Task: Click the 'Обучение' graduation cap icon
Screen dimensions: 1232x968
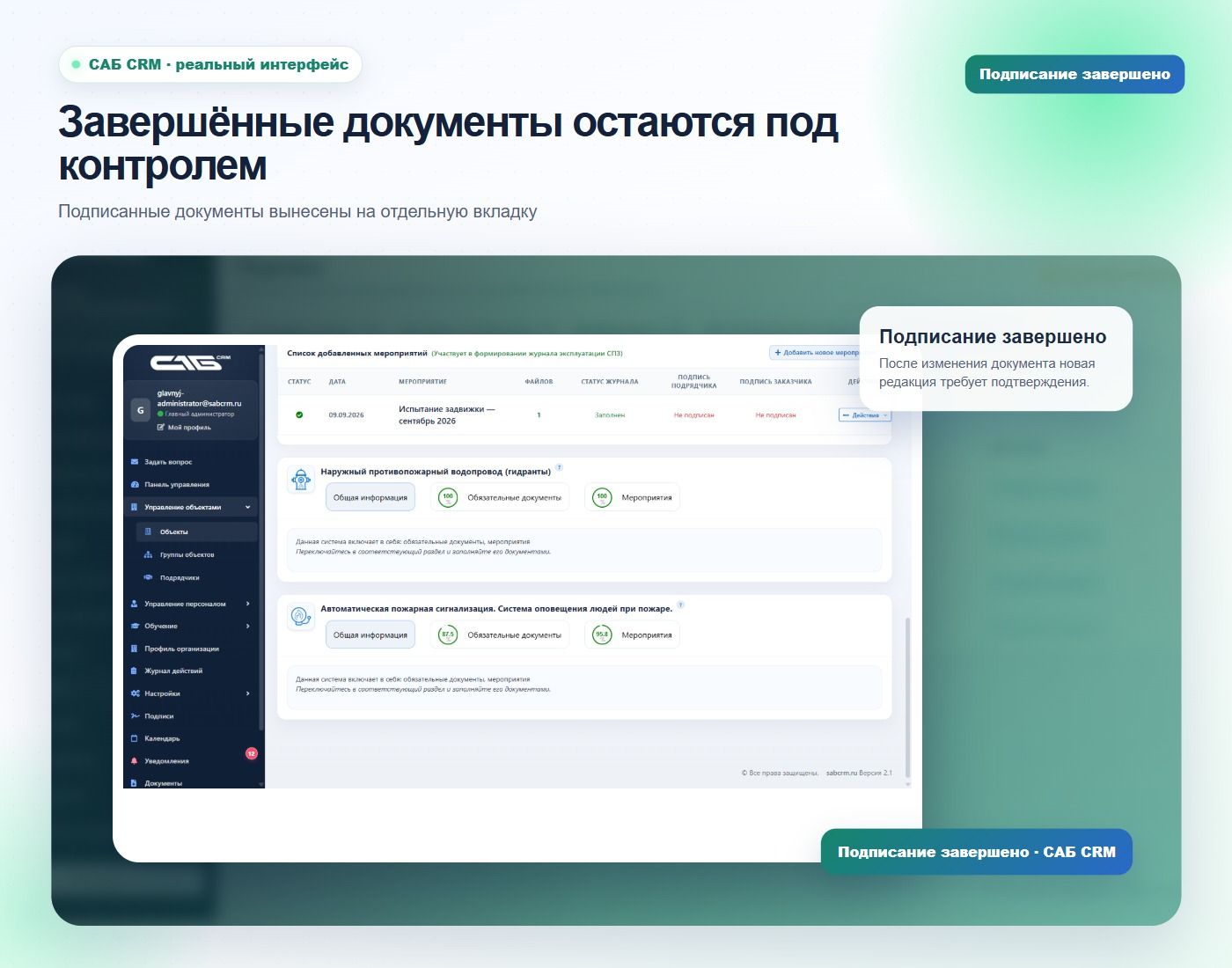Action: pyautogui.click(x=135, y=627)
